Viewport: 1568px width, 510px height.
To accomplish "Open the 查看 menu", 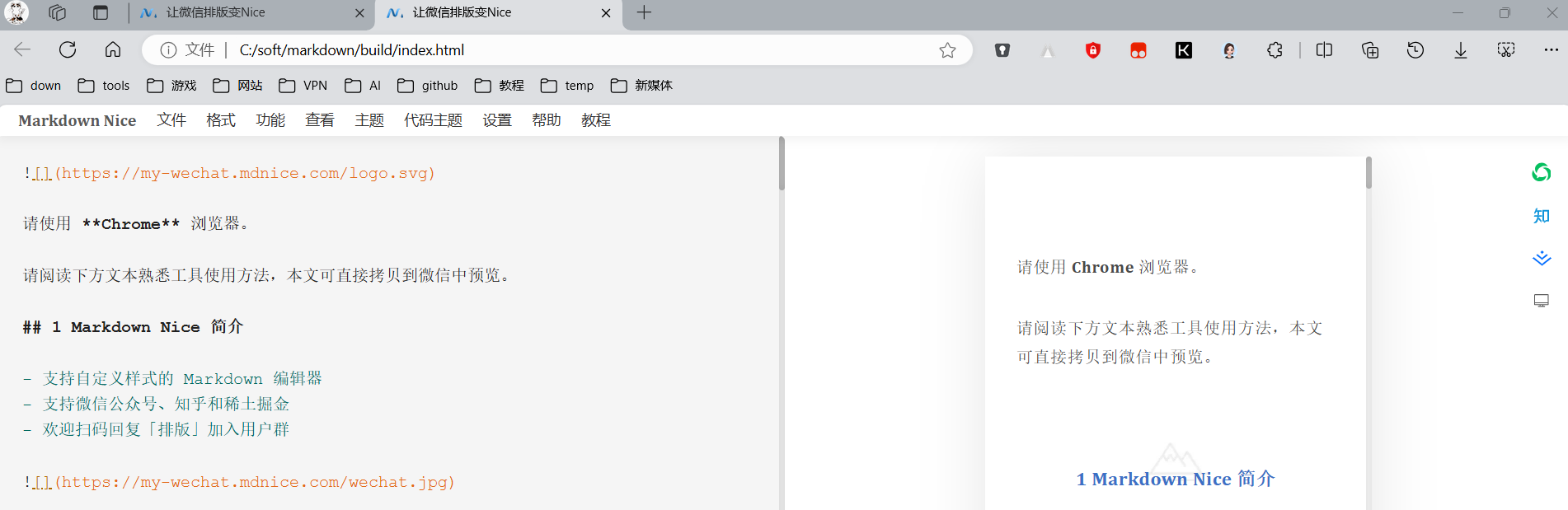I will [x=320, y=120].
